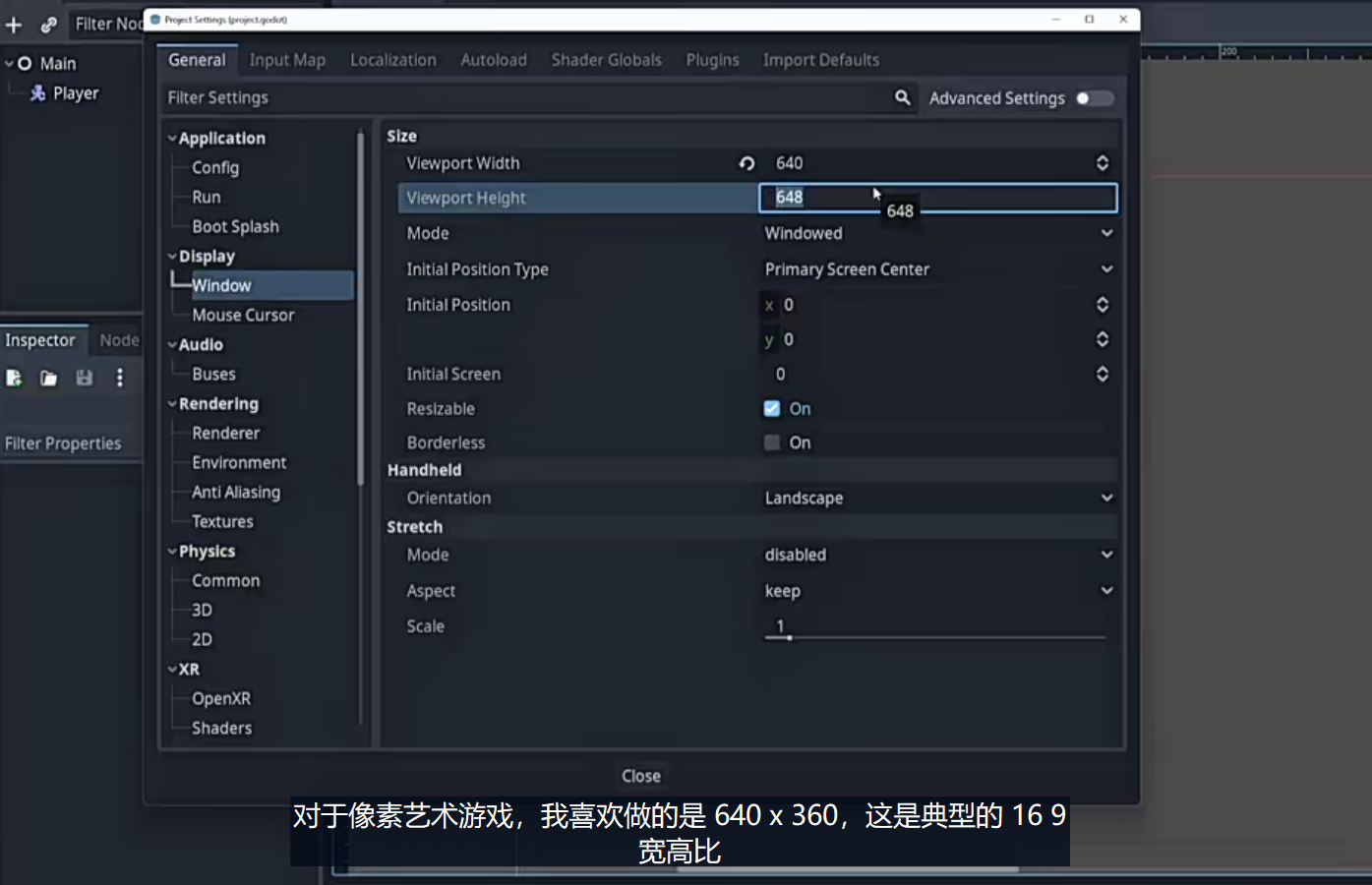Select Renderer under Rendering
This screenshot has width=1372, height=885.
[x=226, y=434]
